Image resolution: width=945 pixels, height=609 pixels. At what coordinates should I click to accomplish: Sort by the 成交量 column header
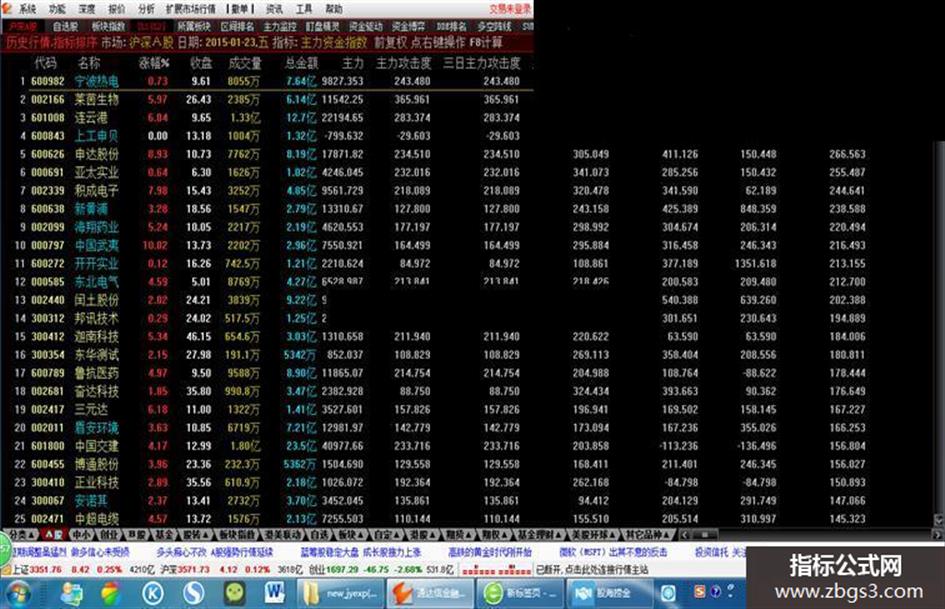[x=245, y=63]
